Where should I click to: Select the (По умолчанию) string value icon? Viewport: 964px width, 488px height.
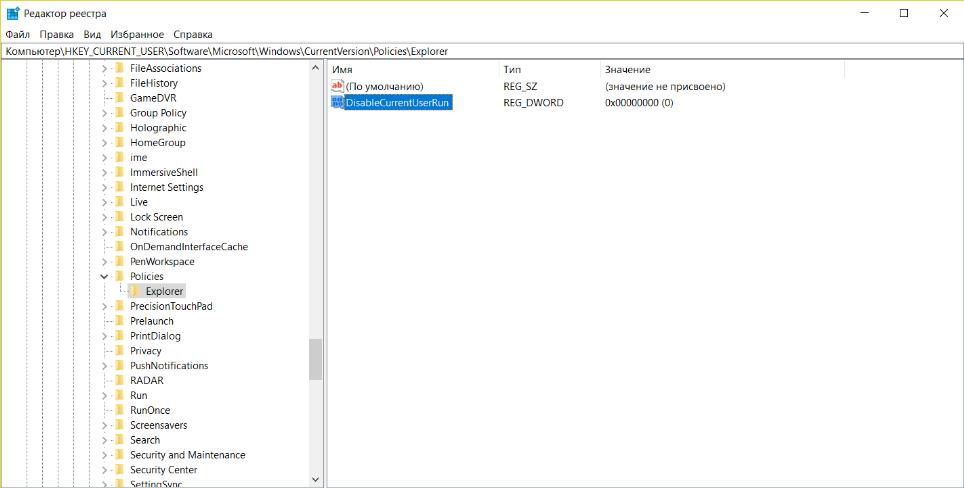click(337, 86)
